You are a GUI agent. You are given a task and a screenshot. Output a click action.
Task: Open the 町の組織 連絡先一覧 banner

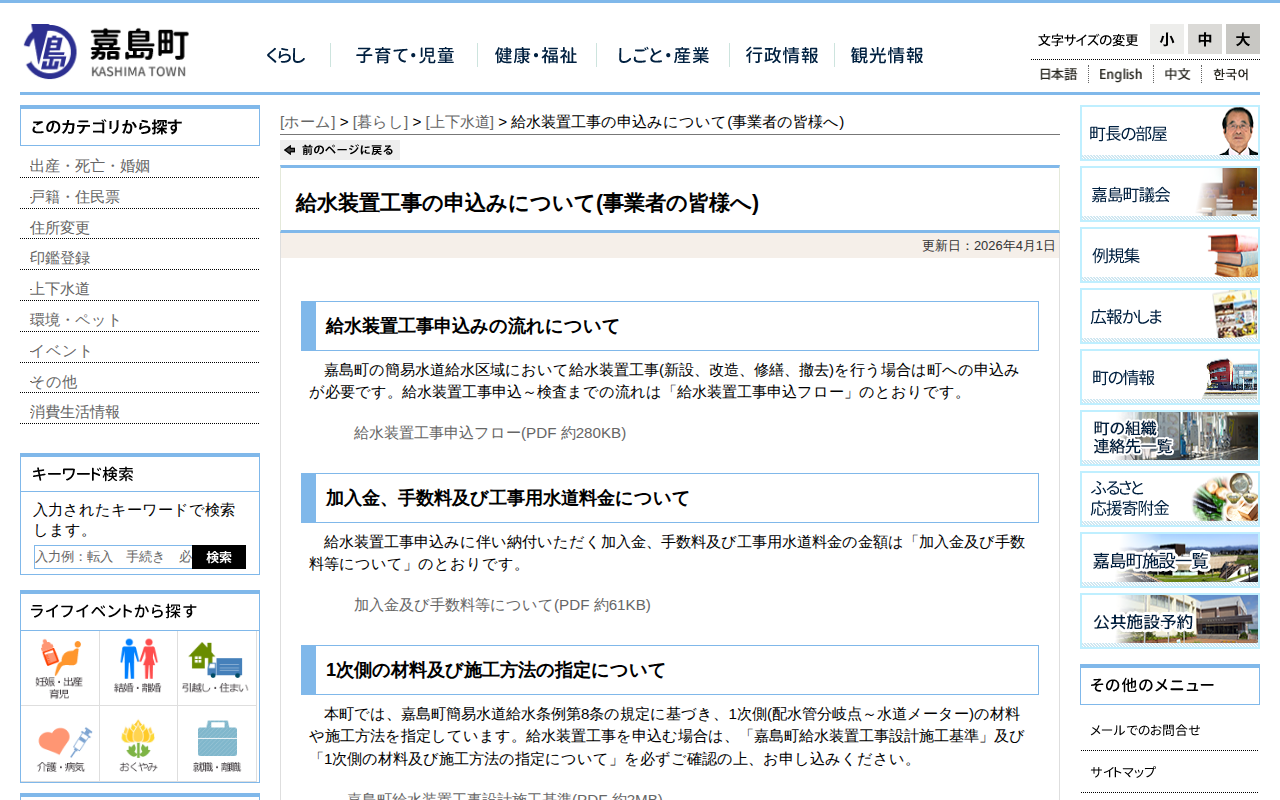pyautogui.click(x=1170, y=438)
